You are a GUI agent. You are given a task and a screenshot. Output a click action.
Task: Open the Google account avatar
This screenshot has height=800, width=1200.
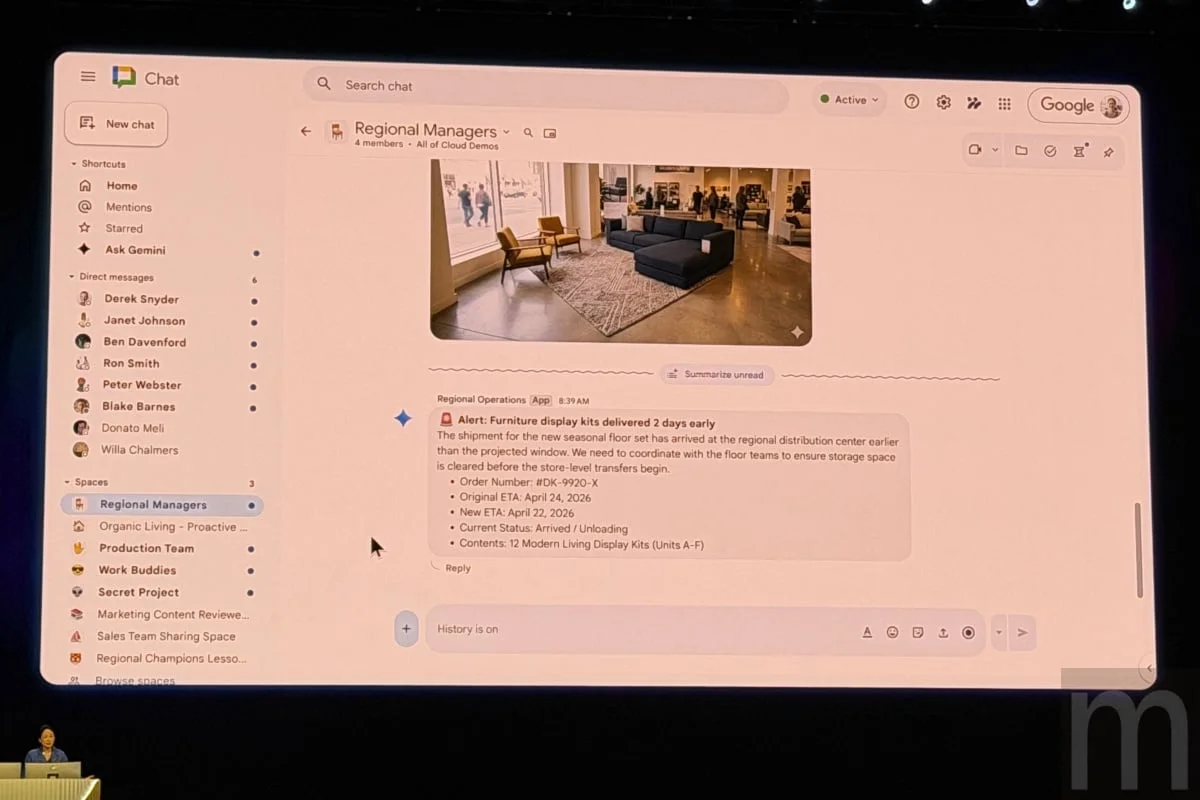click(x=1110, y=107)
